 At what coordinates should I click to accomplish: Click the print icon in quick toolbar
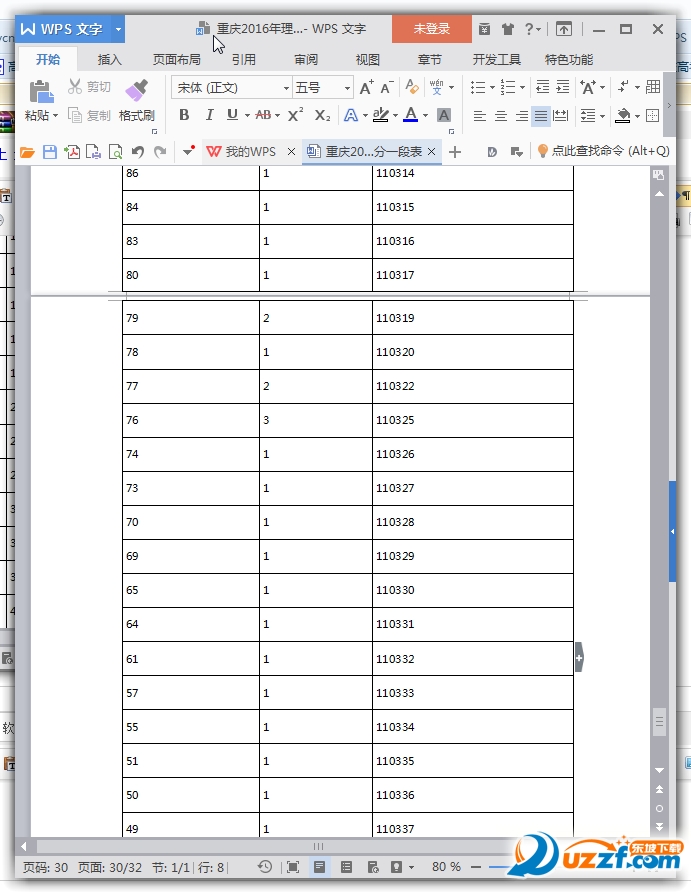point(93,152)
